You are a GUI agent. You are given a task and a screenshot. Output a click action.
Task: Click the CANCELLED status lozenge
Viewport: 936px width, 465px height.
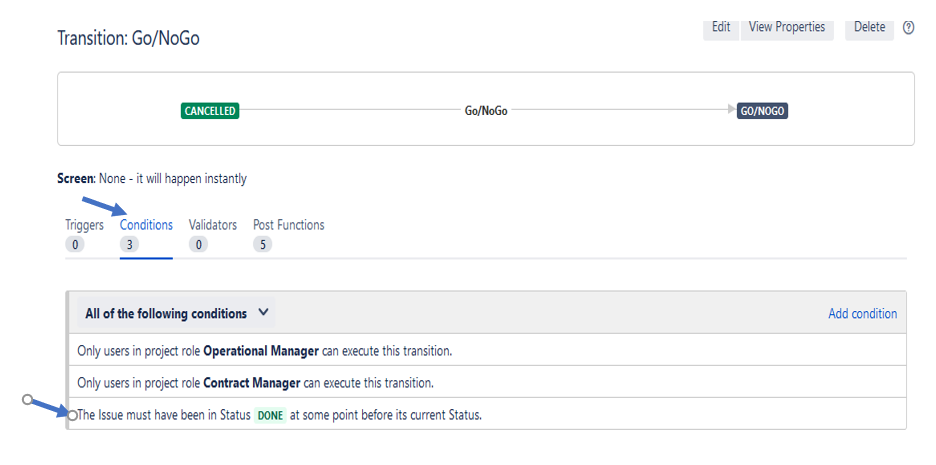(x=210, y=111)
